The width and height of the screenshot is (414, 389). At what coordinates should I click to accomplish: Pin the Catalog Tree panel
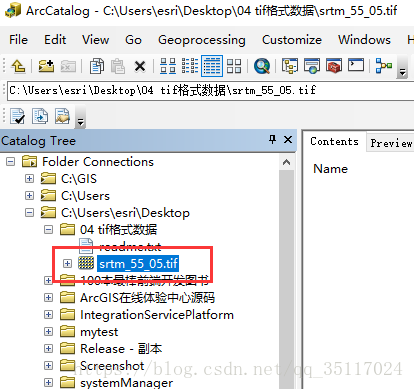(x=272, y=140)
